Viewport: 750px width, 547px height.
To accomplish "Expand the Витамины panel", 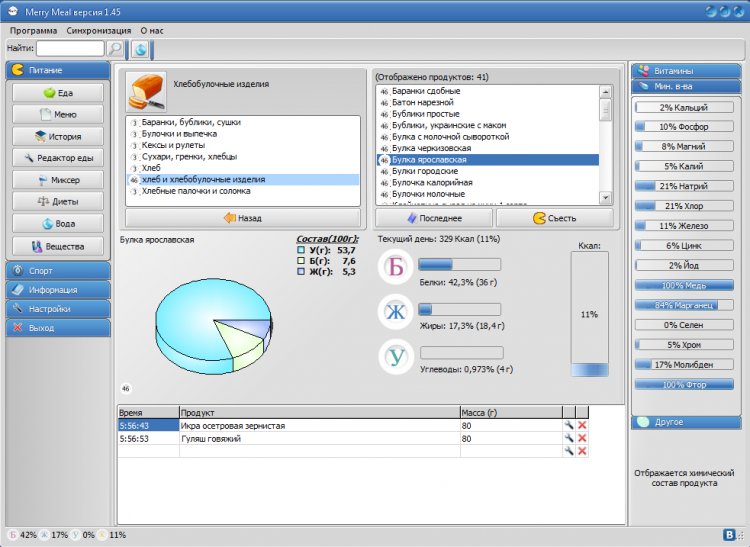I will click(686, 71).
